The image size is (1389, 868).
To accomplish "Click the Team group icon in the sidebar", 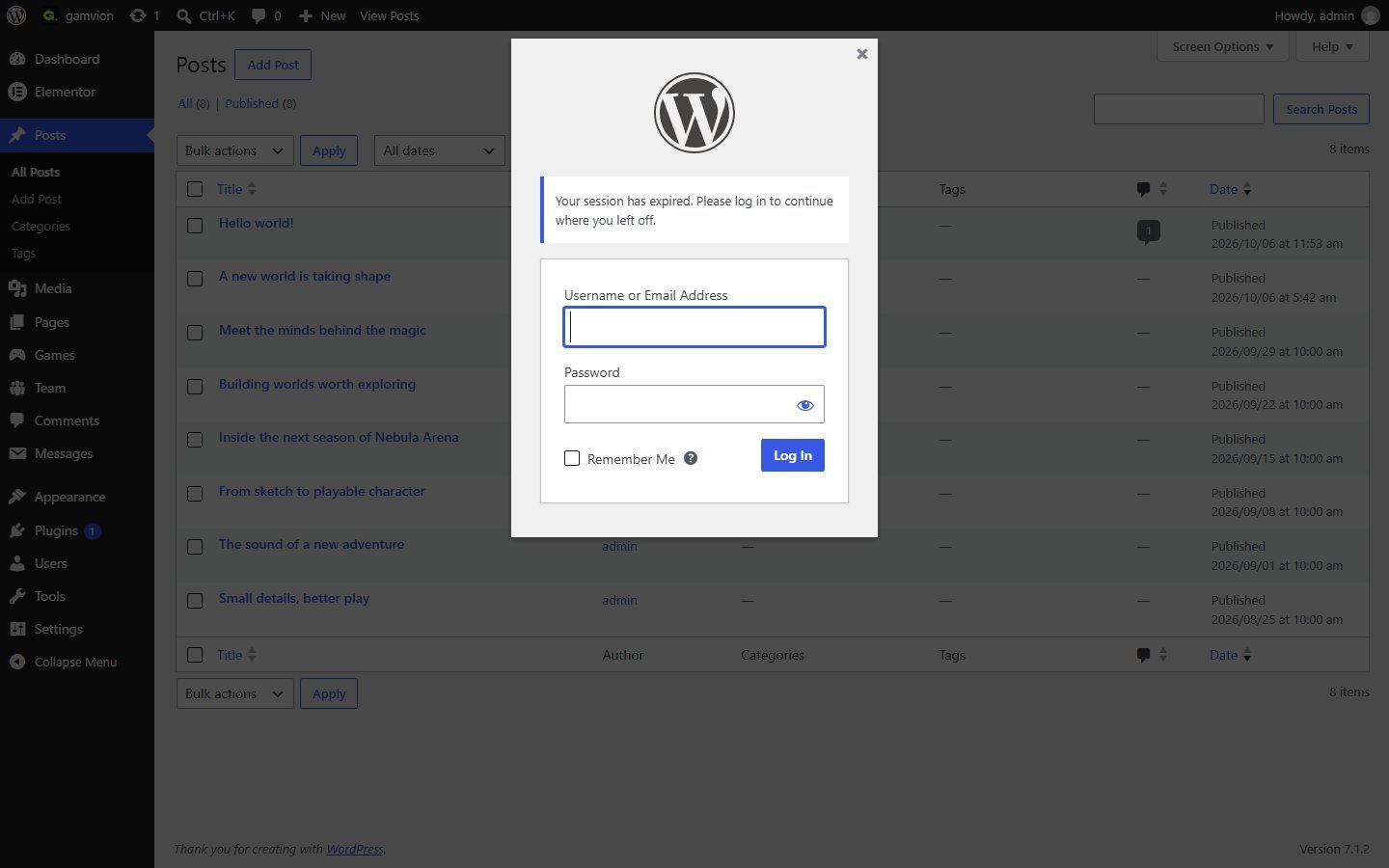I will click(x=17, y=388).
